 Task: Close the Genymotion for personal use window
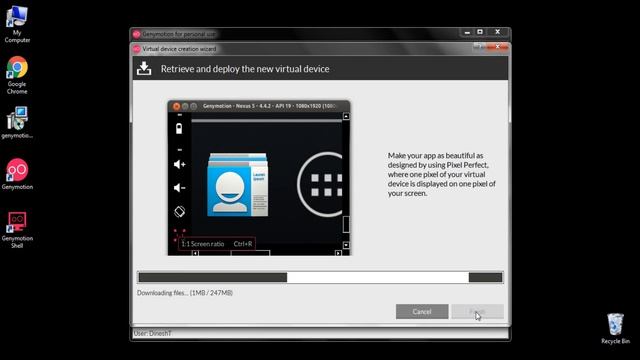click(498, 32)
